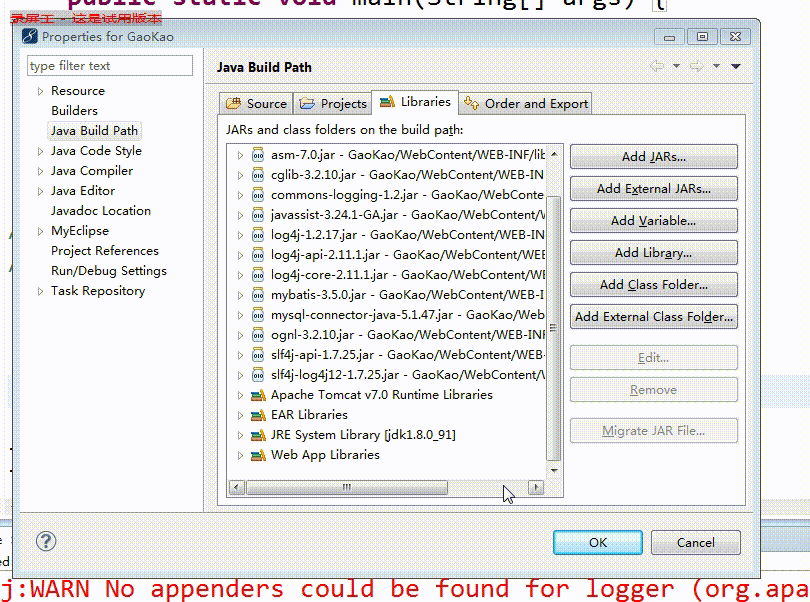Click the mybatis-3.5.0.jar jar icon
The width and height of the screenshot is (810, 602).
[x=258, y=295]
